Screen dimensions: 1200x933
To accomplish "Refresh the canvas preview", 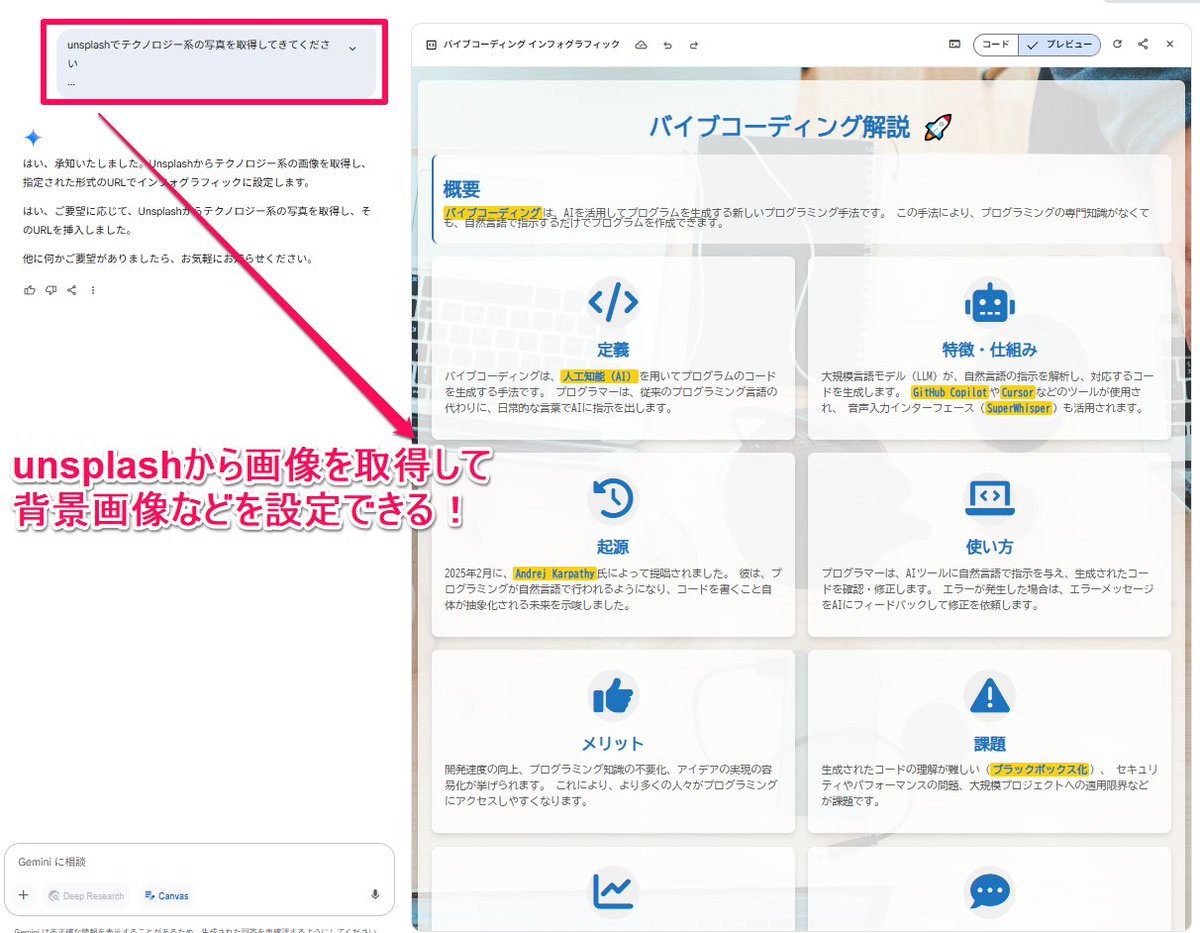I will [x=1118, y=45].
